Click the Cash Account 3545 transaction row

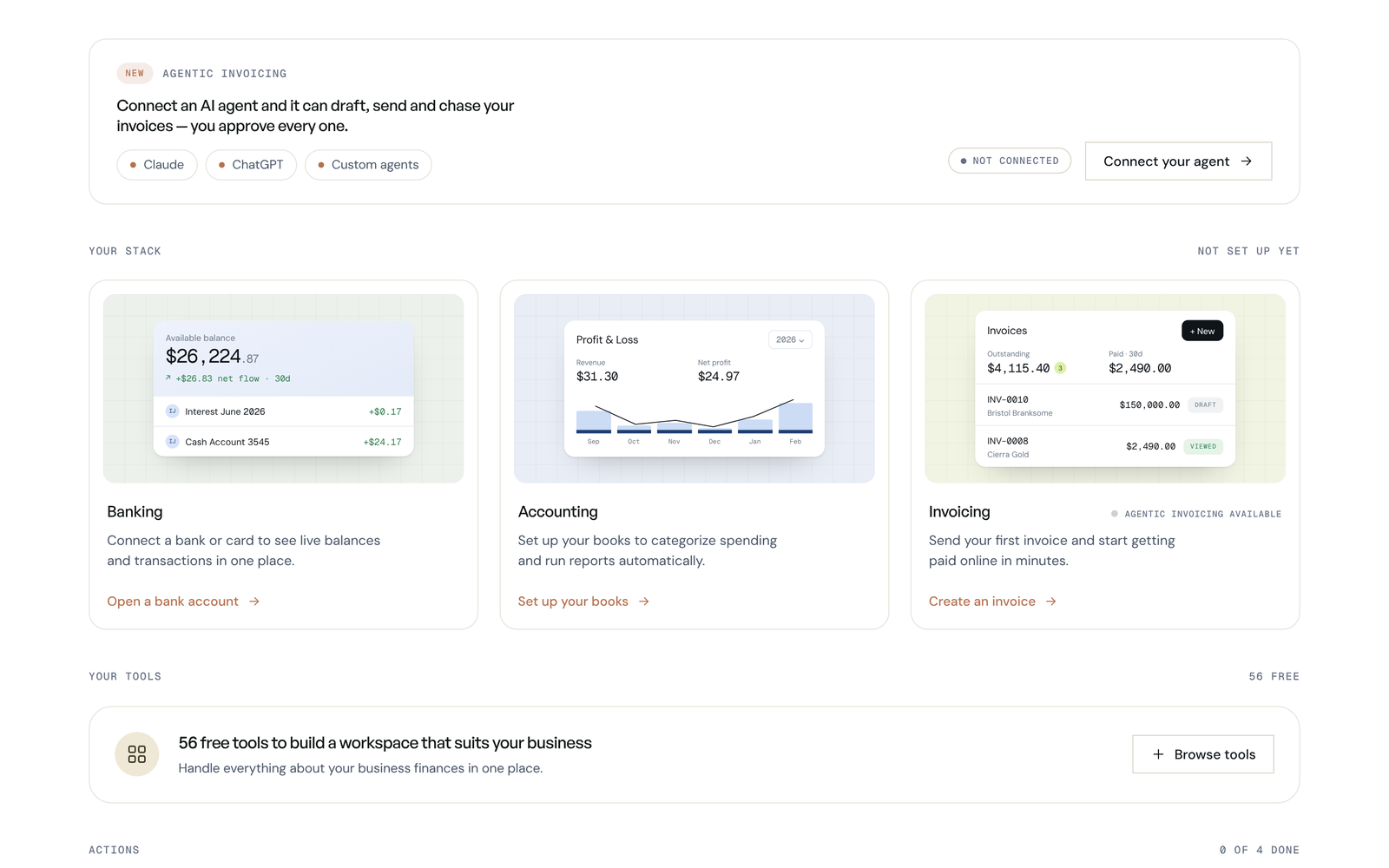pyautogui.click(x=284, y=442)
